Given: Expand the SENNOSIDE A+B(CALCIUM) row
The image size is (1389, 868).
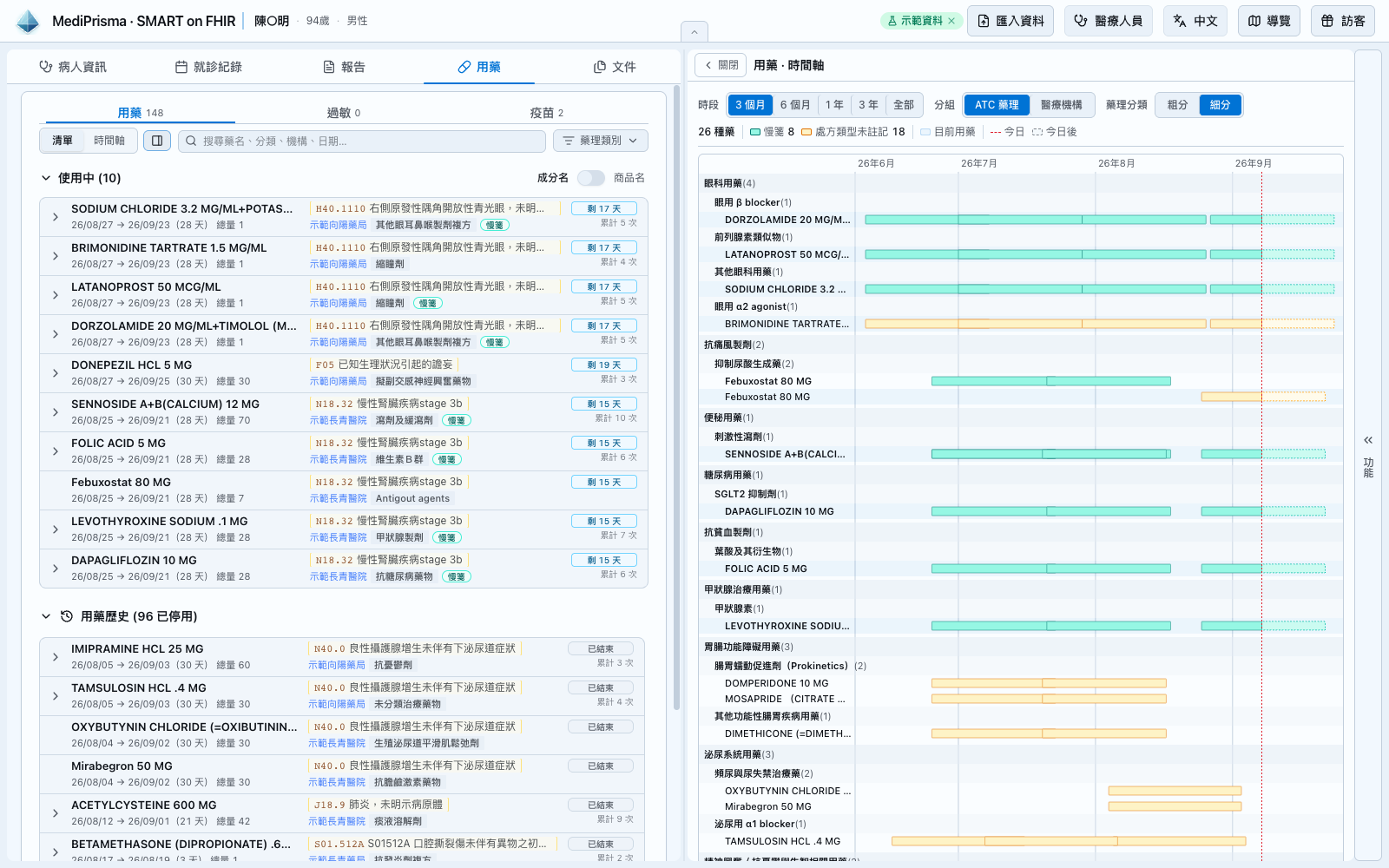Looking at the screenshot, I should tap(56, 412).
